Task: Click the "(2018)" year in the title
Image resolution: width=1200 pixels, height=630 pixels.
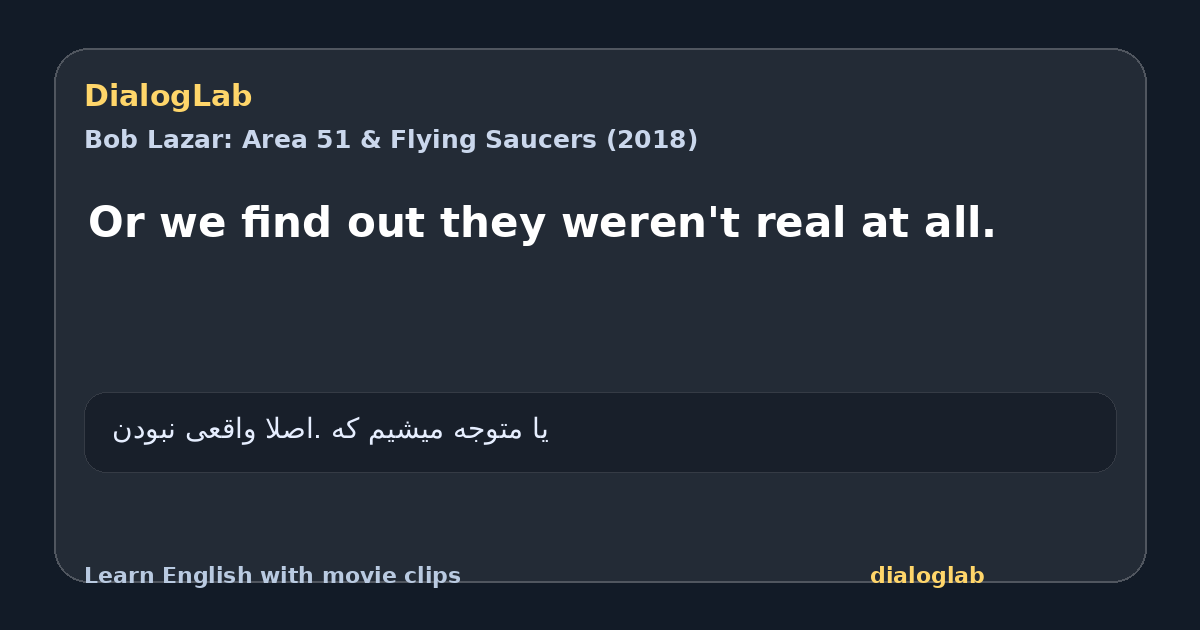Action: pos(652,140)
